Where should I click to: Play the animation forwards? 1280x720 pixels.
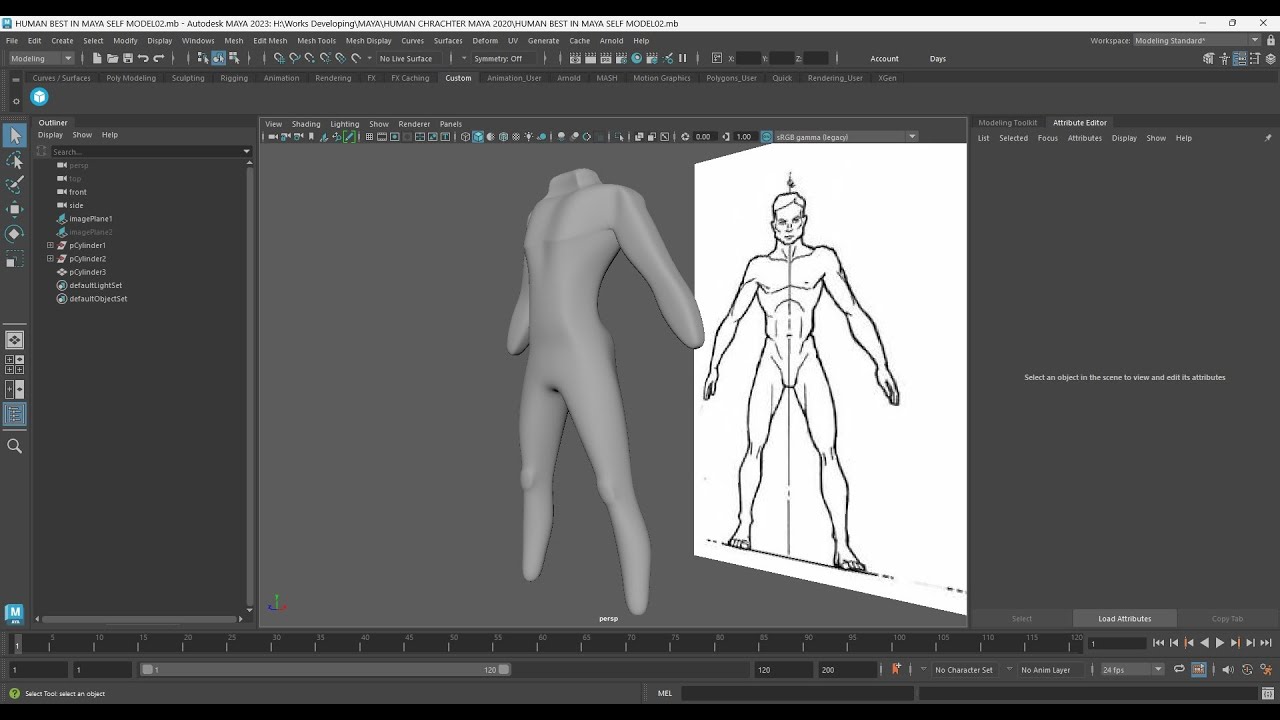[1219, 643]
